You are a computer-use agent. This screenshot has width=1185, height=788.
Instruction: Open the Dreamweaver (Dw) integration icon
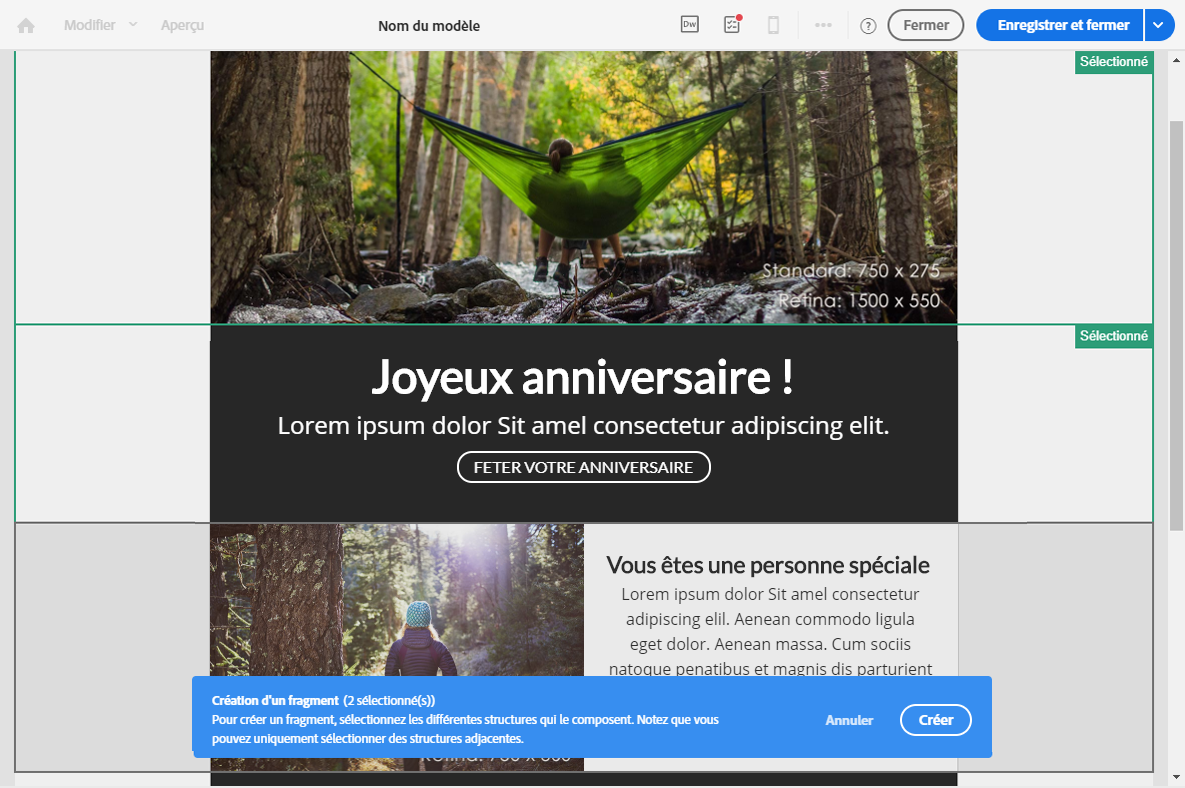(x=689, y=24)
